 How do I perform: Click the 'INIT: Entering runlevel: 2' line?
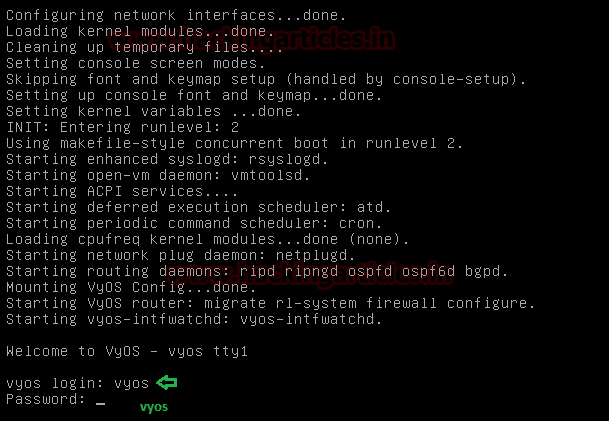pos(122,127)
